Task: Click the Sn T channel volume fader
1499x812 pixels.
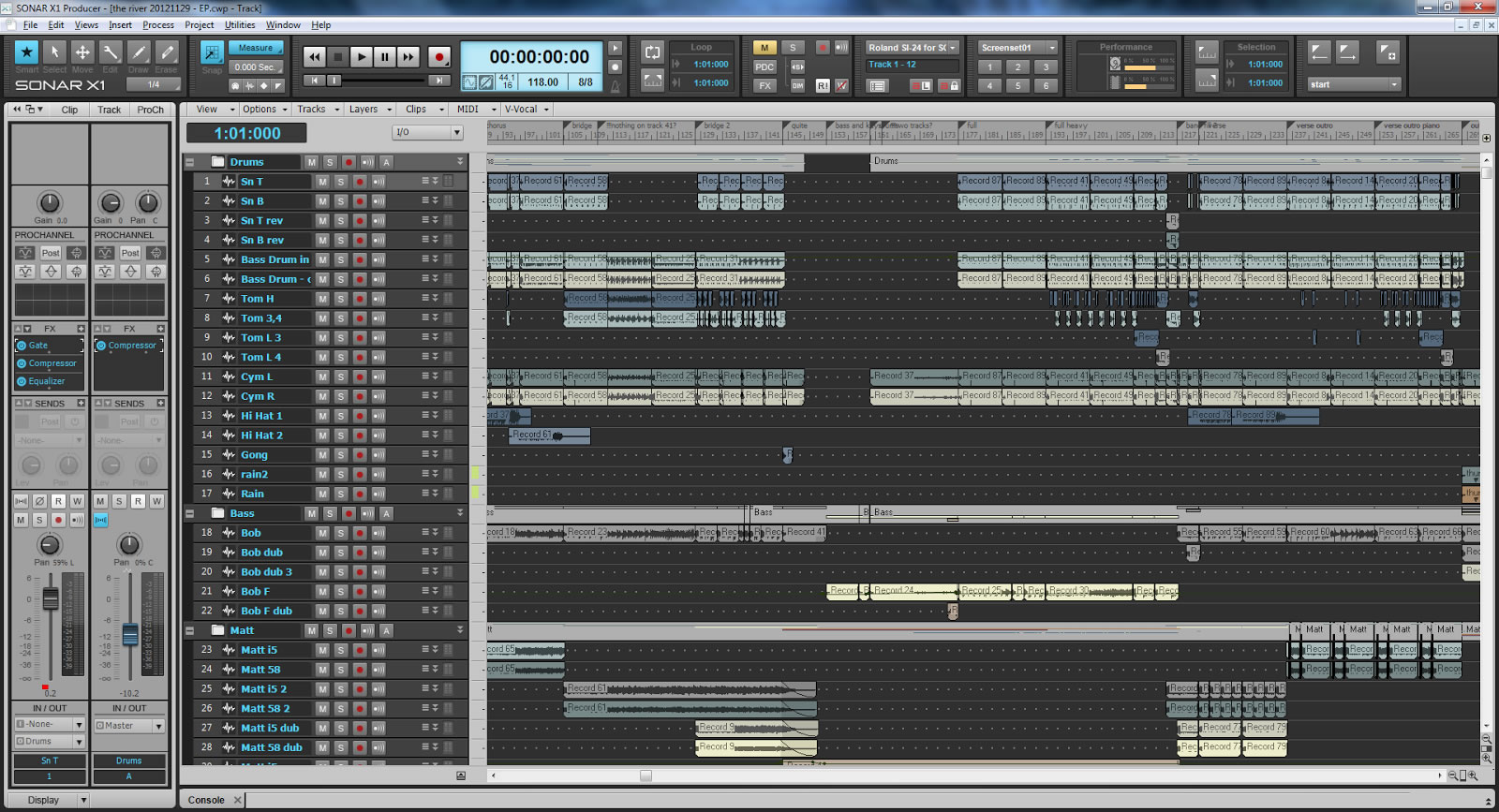Action: [x=51, y=598]
